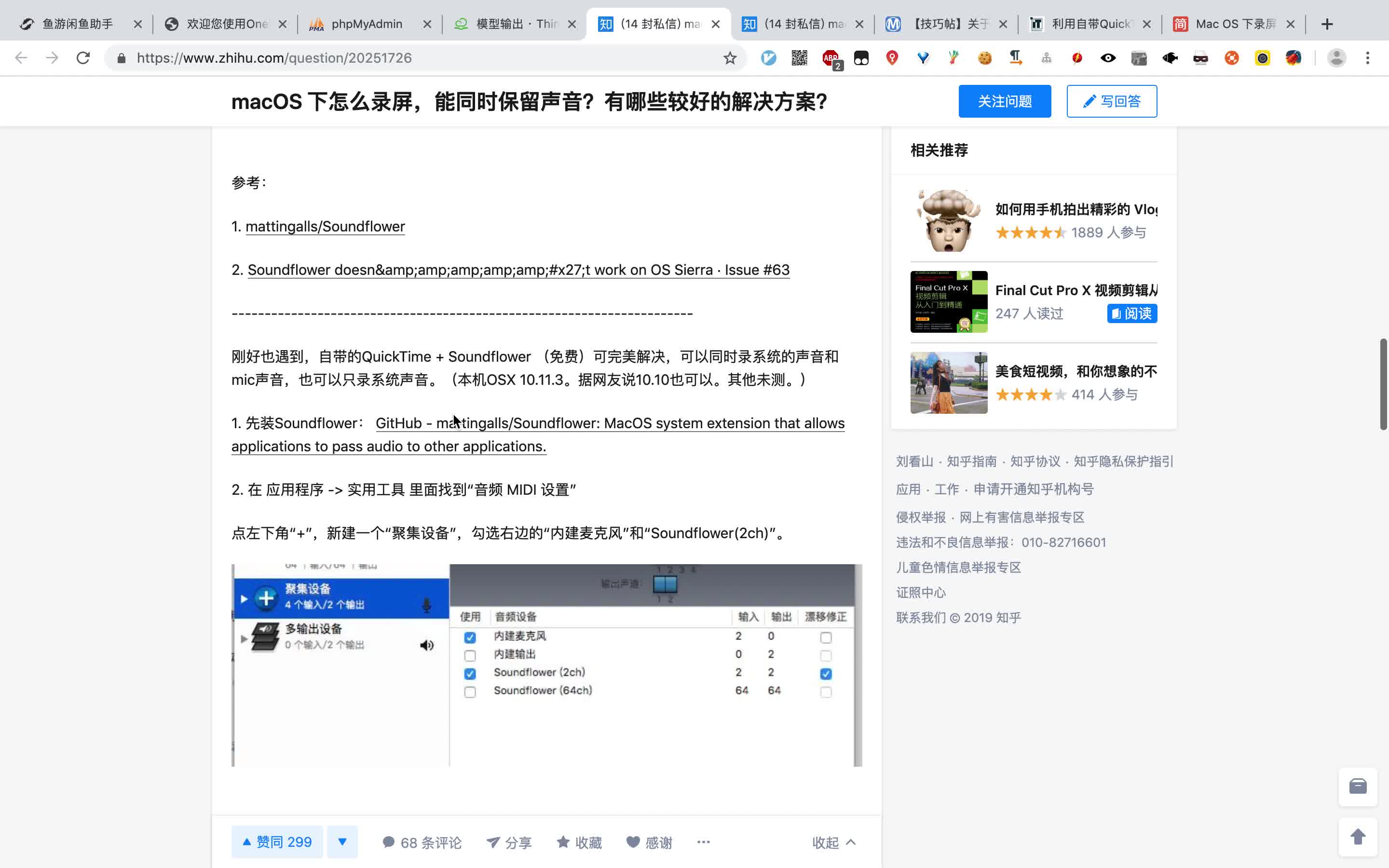Open the new tab plus button
The image size is (1389, 868).
pyautogui.click(x=1327, y=24)
